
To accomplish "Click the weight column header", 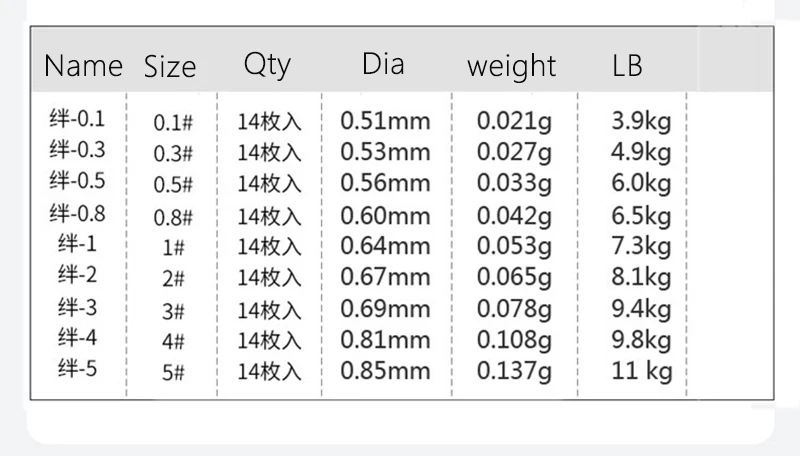I will tap(511, 67).
